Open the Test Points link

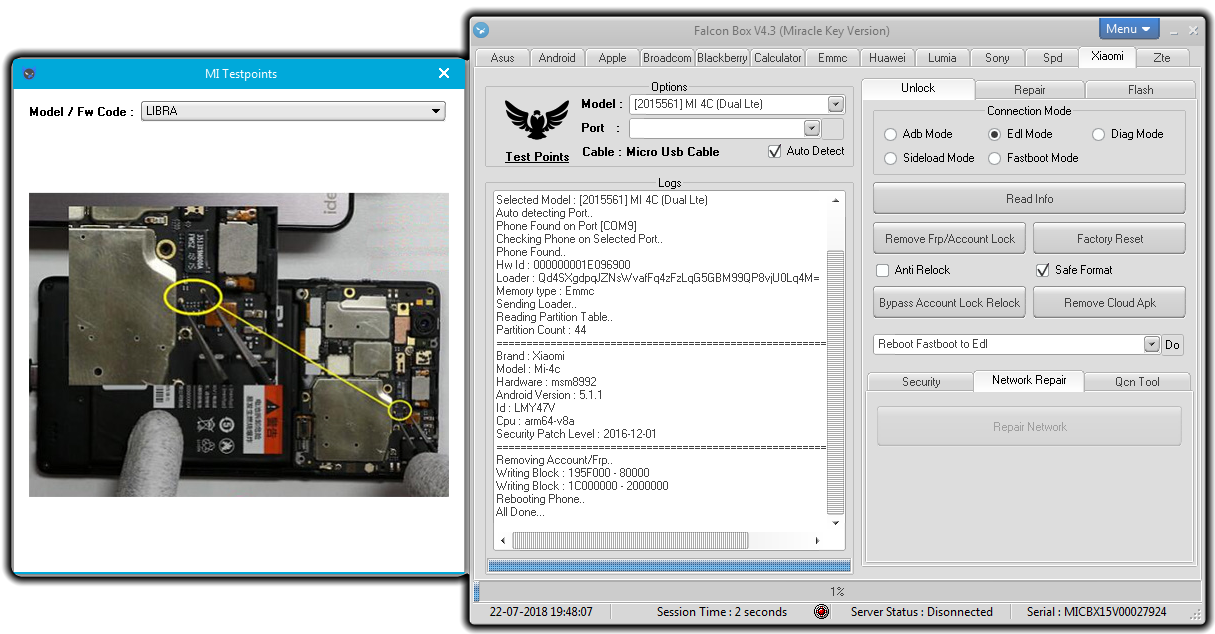(x=537, y=157)
